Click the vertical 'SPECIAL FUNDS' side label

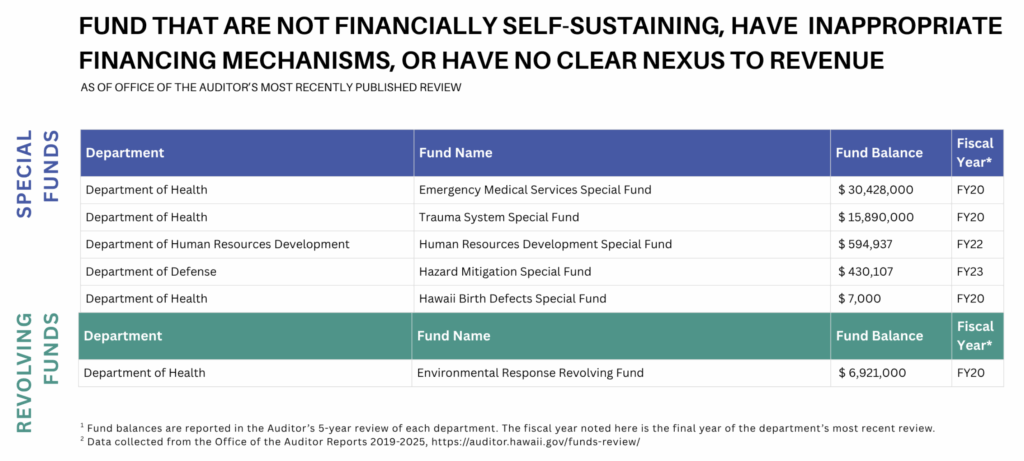pyautogui.click(x=38, y=173)
